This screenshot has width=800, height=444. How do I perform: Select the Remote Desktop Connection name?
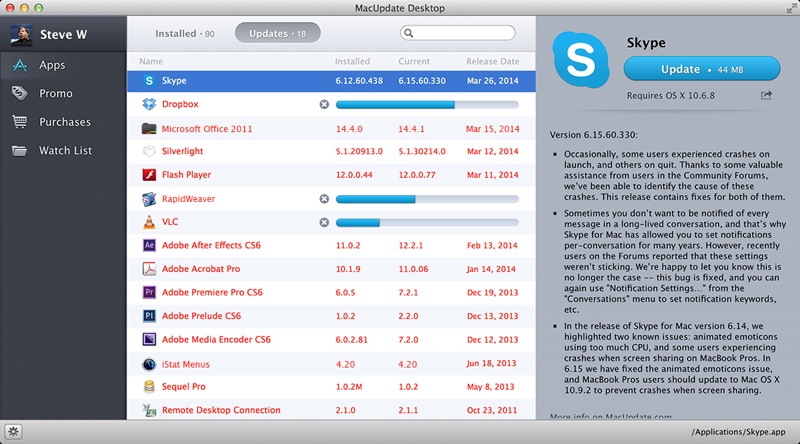(x=221, y=410)
